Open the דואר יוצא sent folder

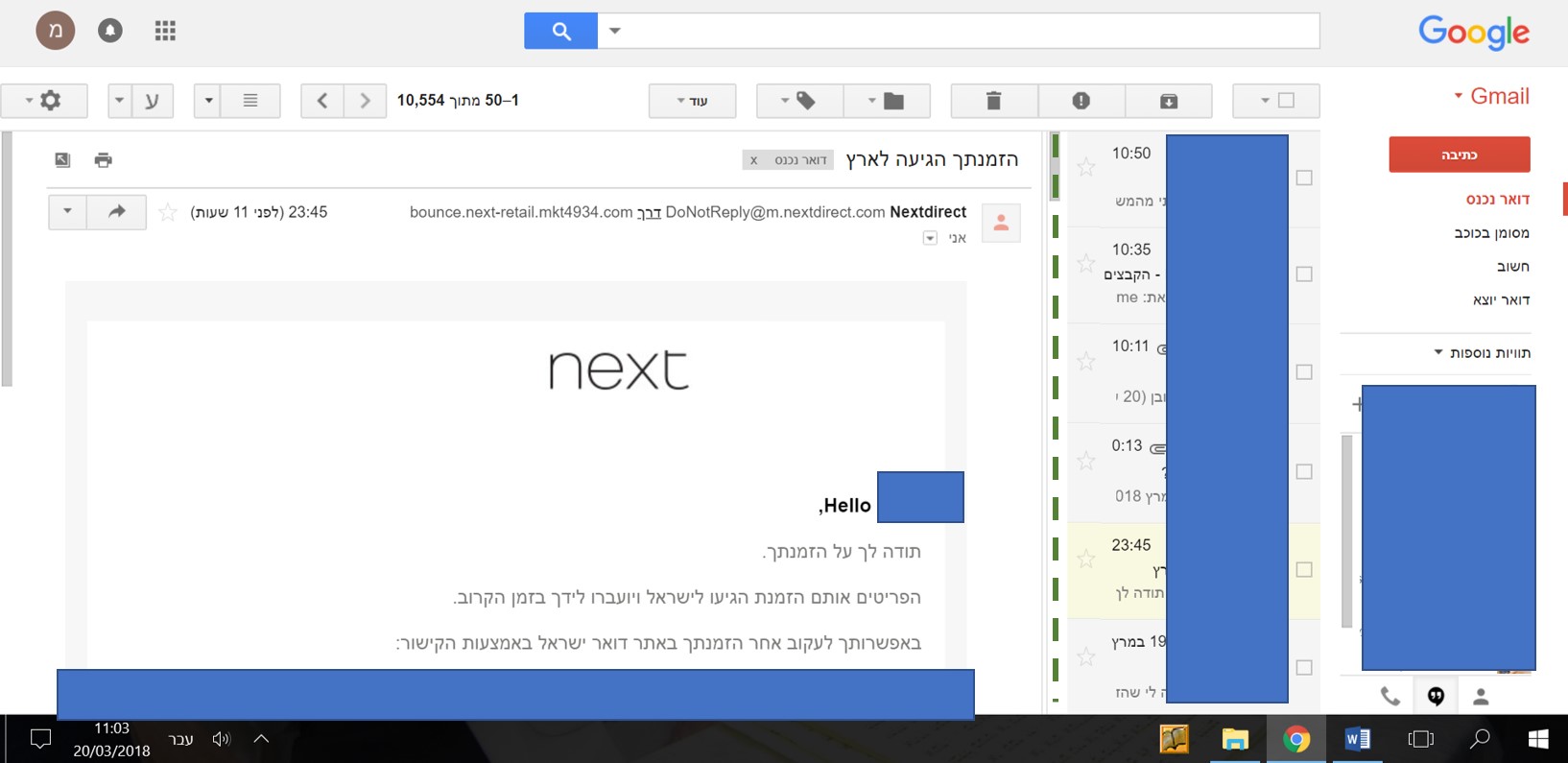coord(1501,300)
